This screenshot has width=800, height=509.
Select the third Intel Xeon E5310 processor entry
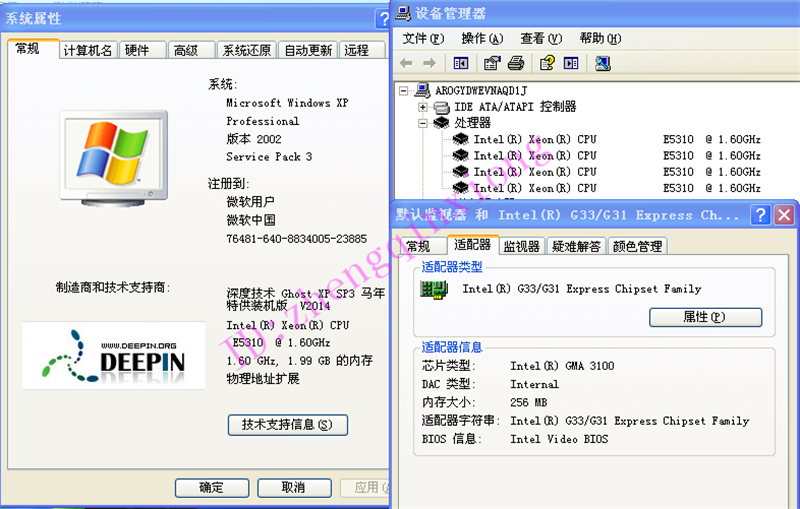click(607, 172)
